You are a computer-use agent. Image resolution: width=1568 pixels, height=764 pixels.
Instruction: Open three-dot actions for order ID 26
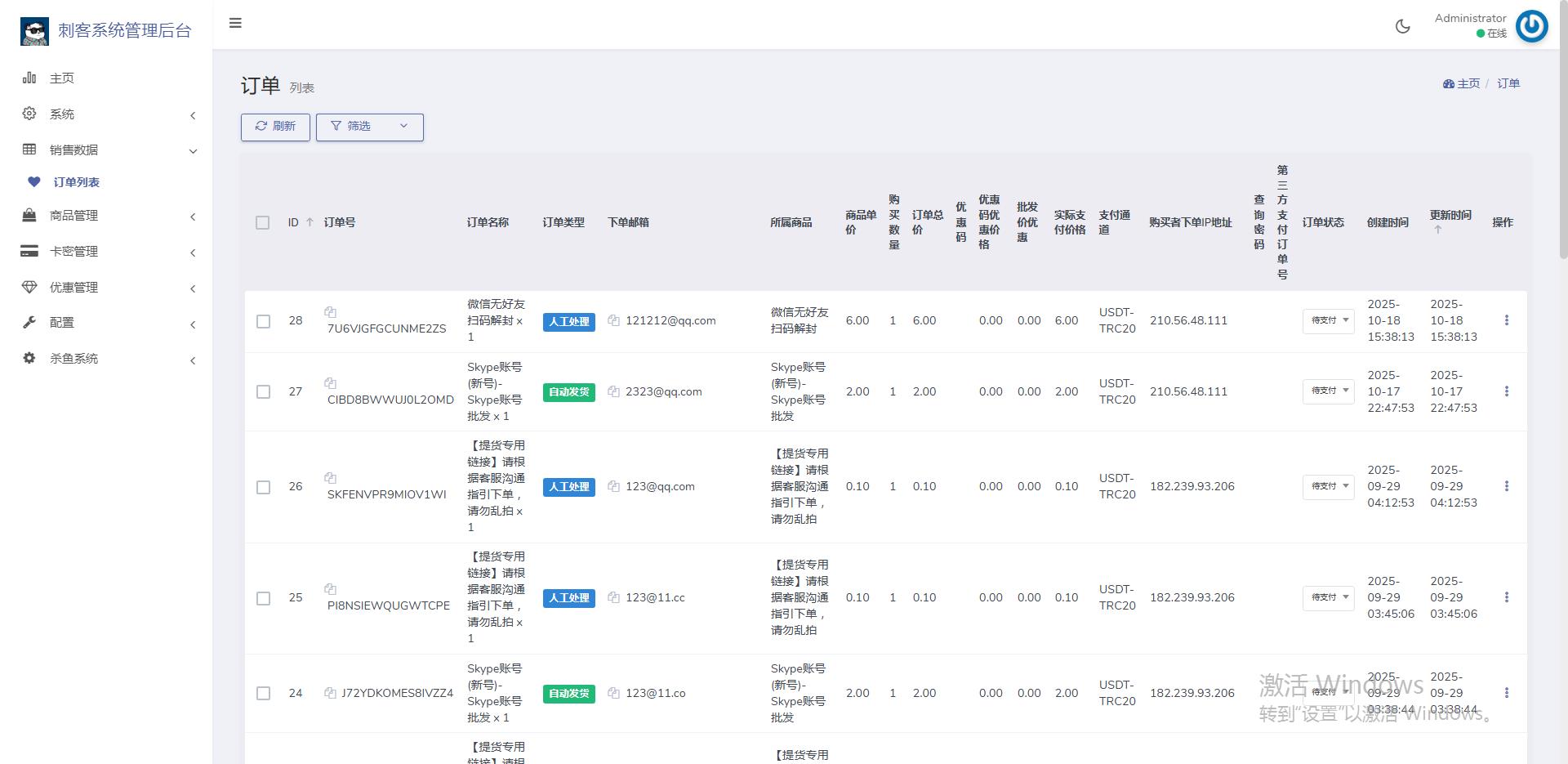pyautogui.click(x=1506, y=486)
